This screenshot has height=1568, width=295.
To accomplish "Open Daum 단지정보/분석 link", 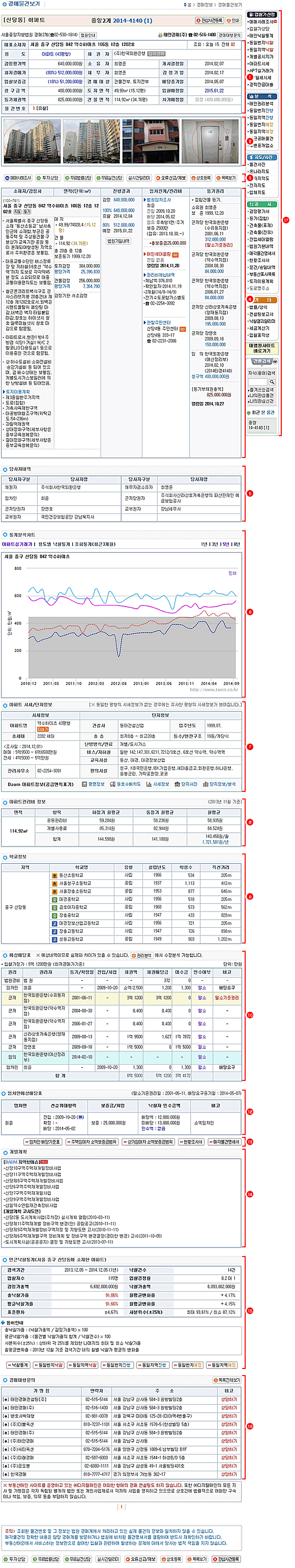I will pyautogui.click(x=220, y=784).
